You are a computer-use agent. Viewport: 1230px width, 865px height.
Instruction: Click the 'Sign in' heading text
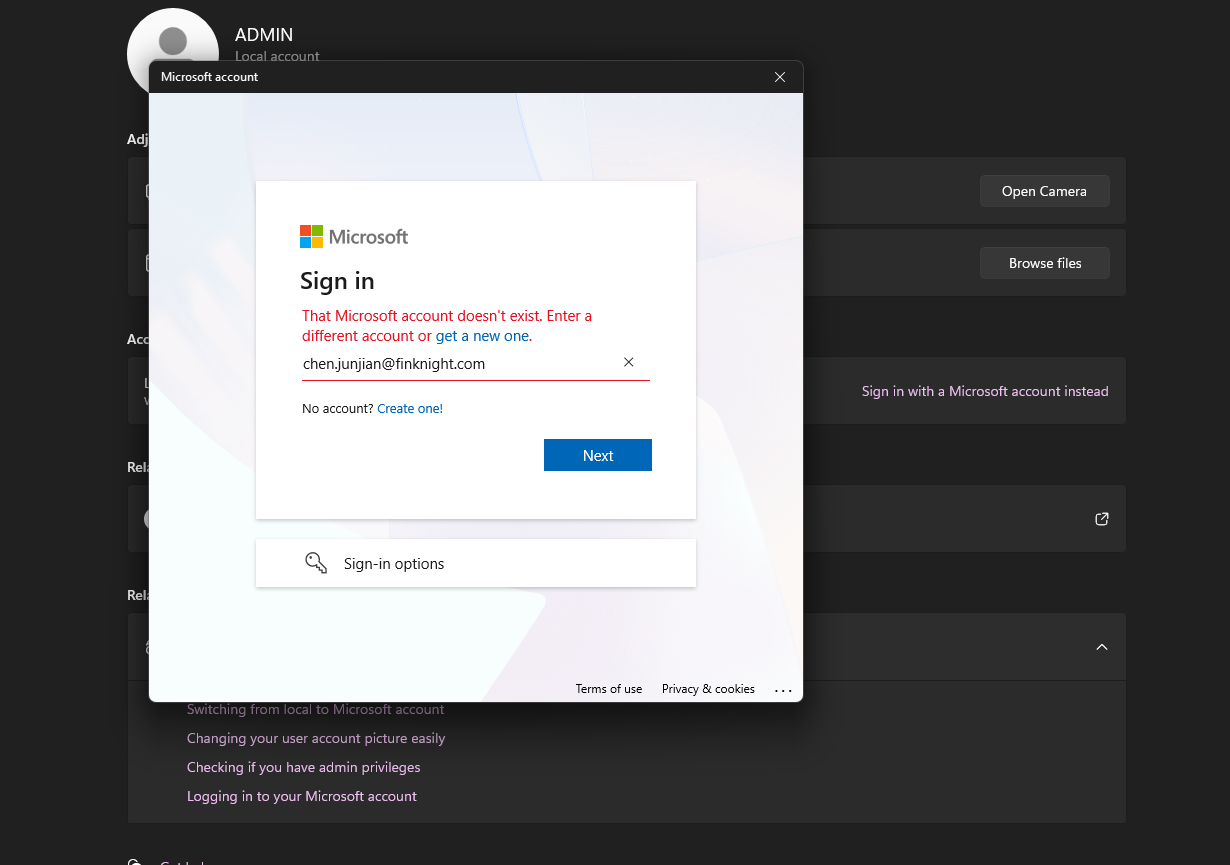(337, 281)
